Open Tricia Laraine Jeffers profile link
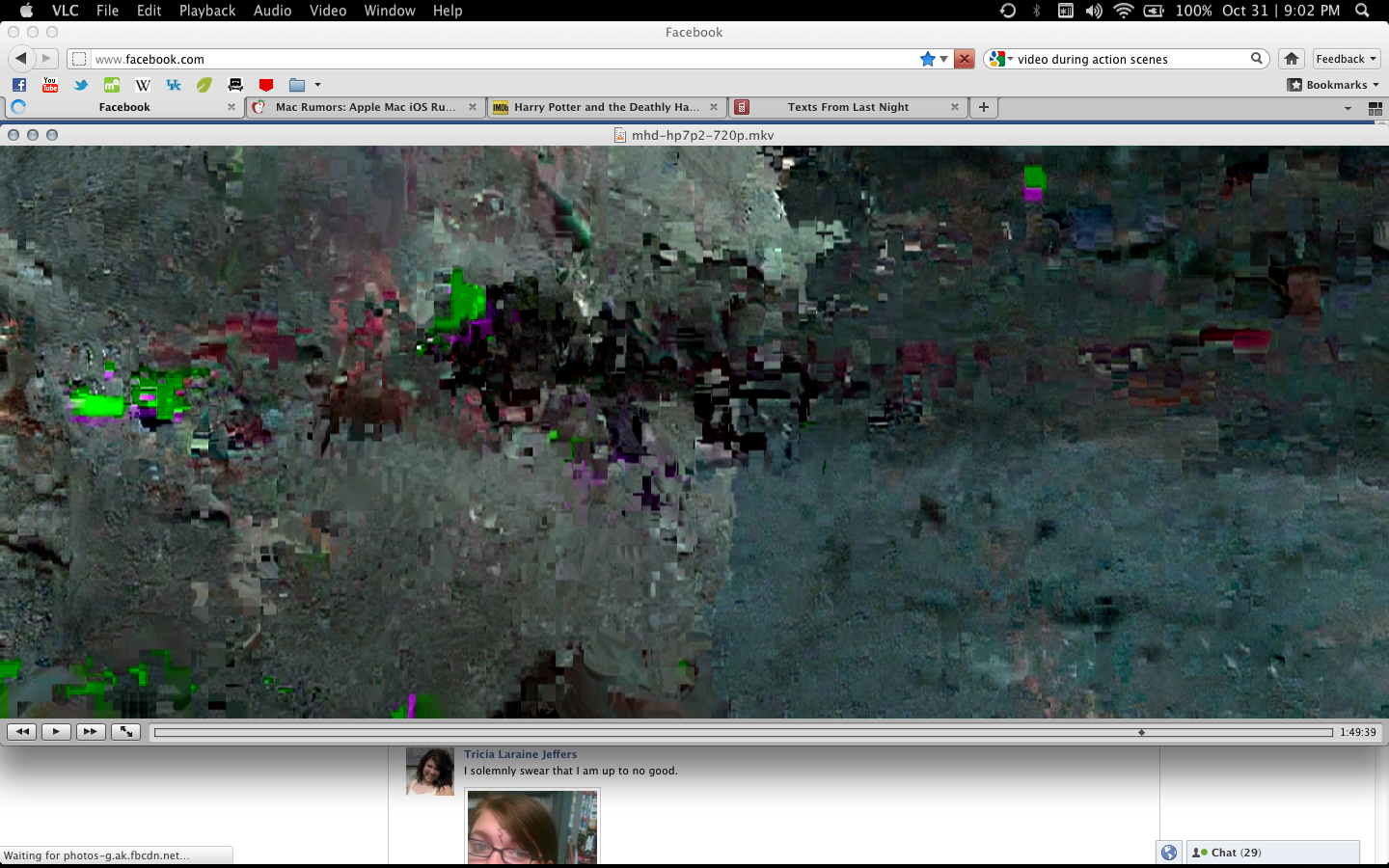Image resolution: width=1389 pixels, height=868 pixels. click(520, 754)
